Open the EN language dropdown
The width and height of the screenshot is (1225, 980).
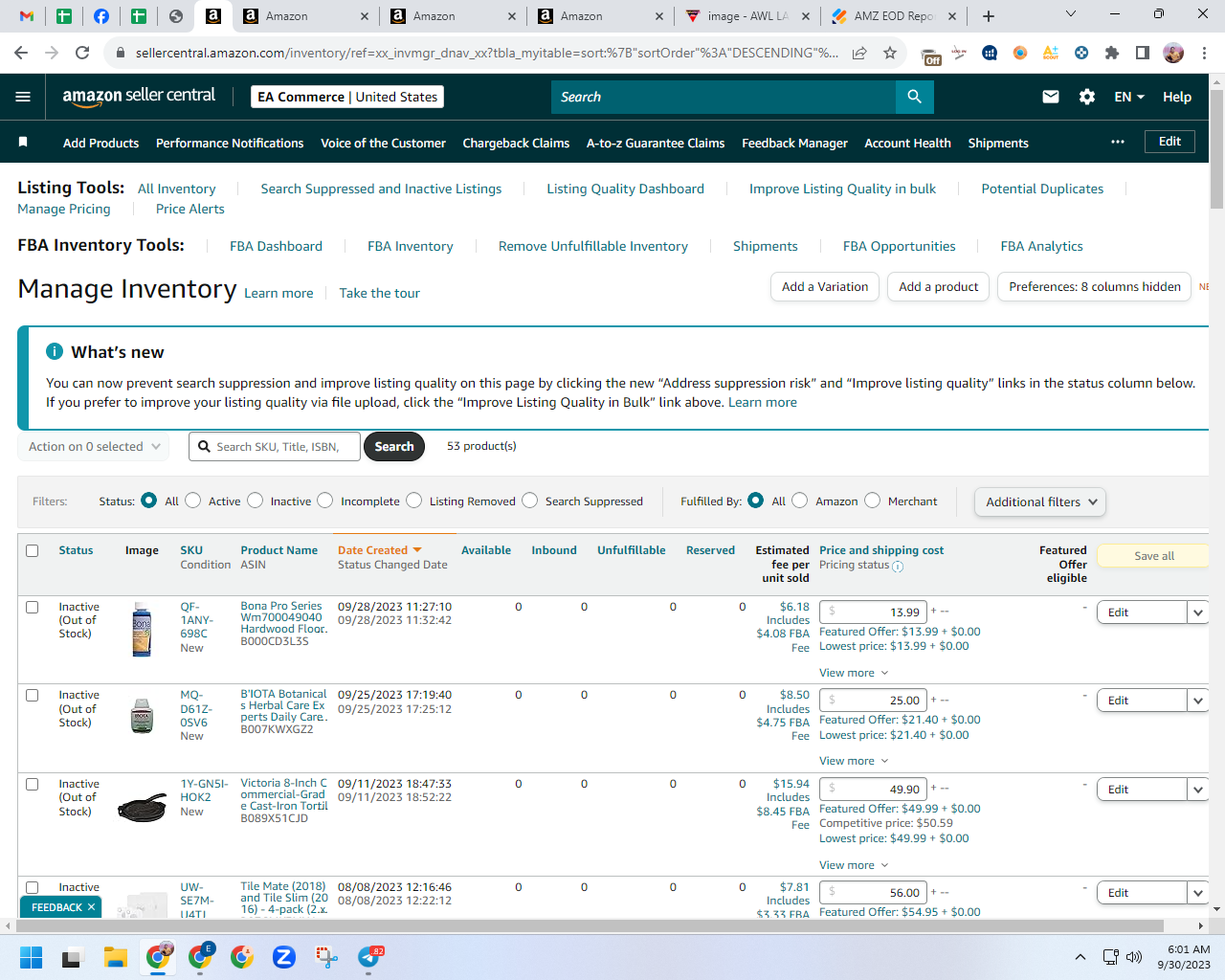click(x=1129, y=97)
